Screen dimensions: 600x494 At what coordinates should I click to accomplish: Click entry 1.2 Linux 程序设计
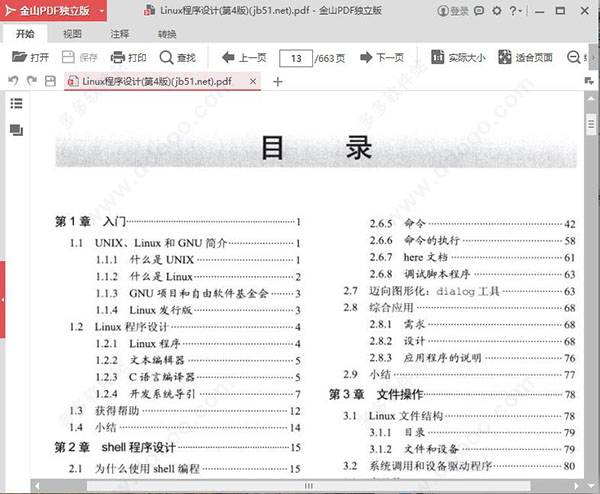click(185, 327)
